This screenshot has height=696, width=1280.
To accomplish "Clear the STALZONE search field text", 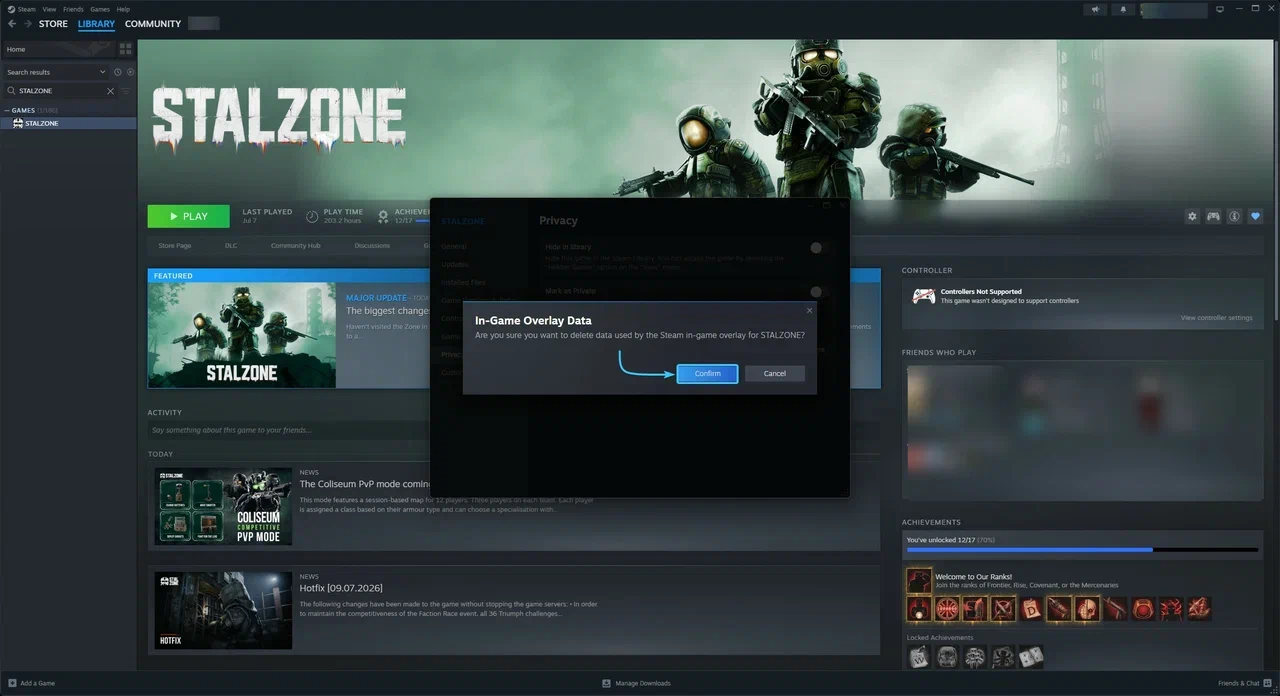I will point(111,91).
